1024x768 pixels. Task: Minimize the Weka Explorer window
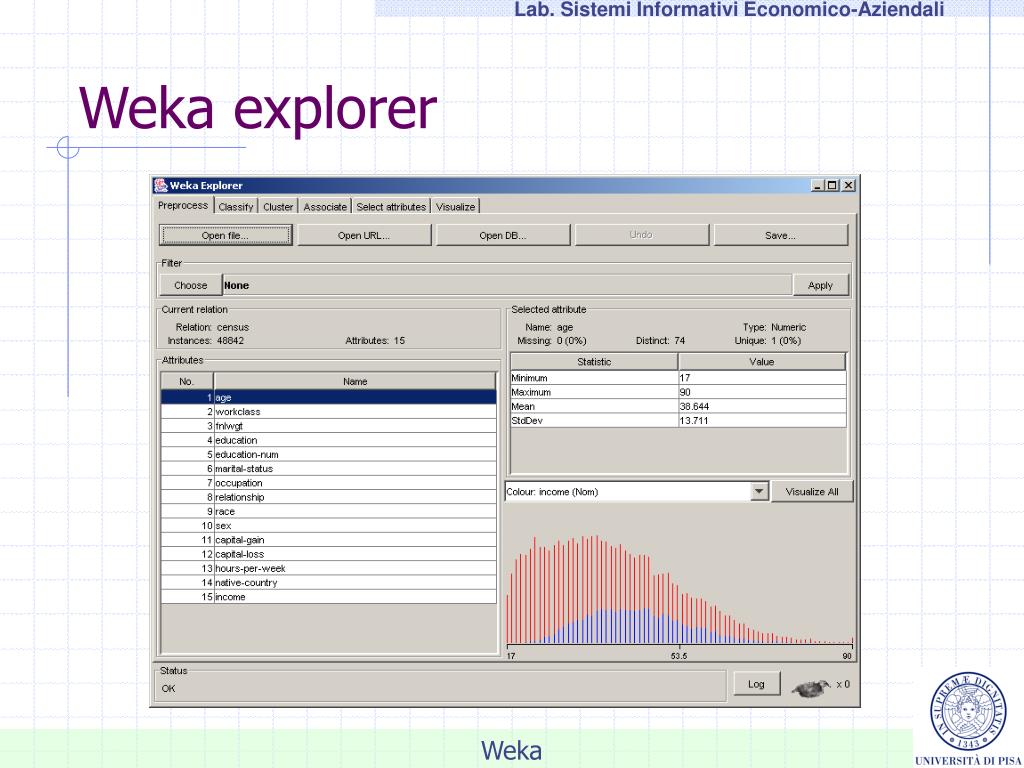point(818,185)
